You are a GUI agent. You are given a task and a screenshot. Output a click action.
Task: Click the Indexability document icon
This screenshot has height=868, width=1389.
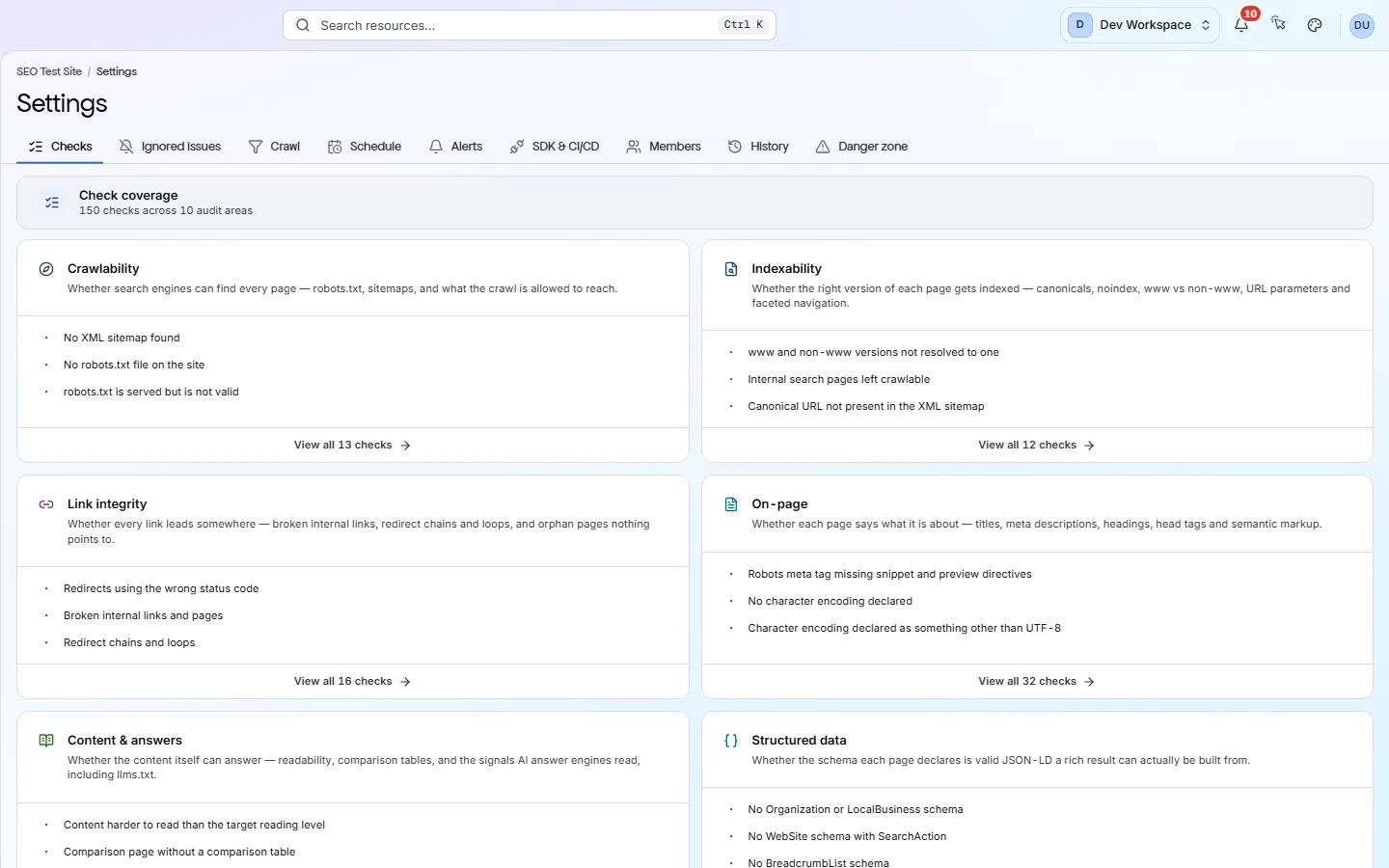(731, 269)
